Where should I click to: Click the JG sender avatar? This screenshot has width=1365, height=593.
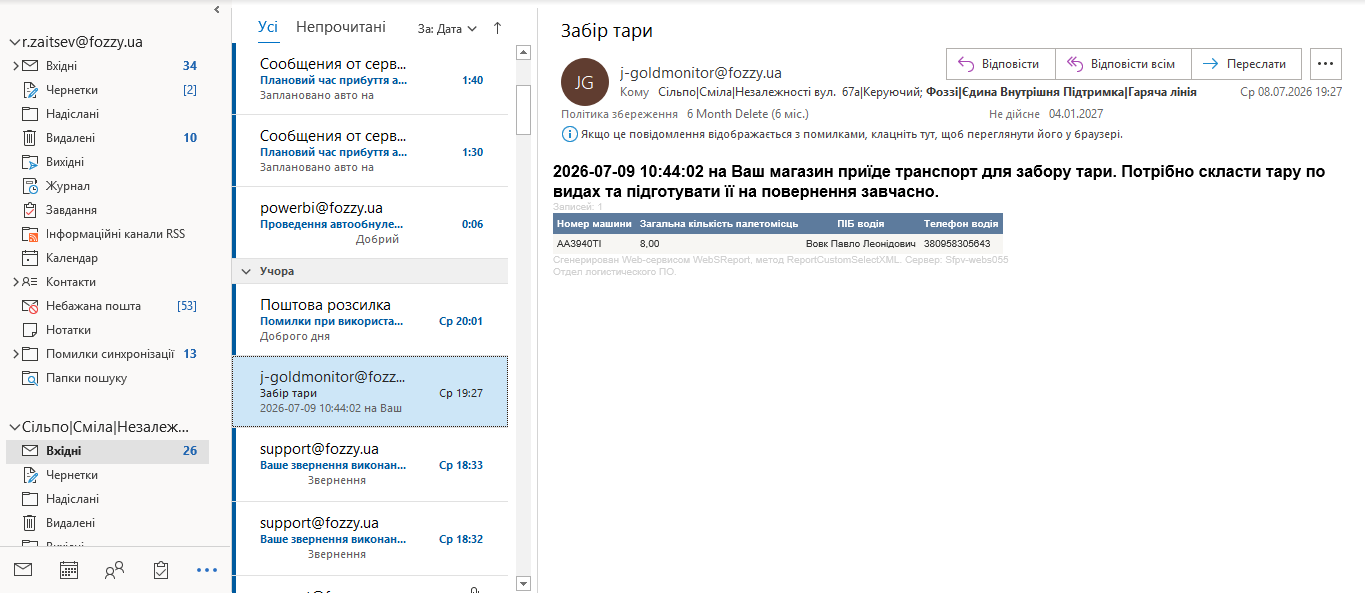[585, 82]
